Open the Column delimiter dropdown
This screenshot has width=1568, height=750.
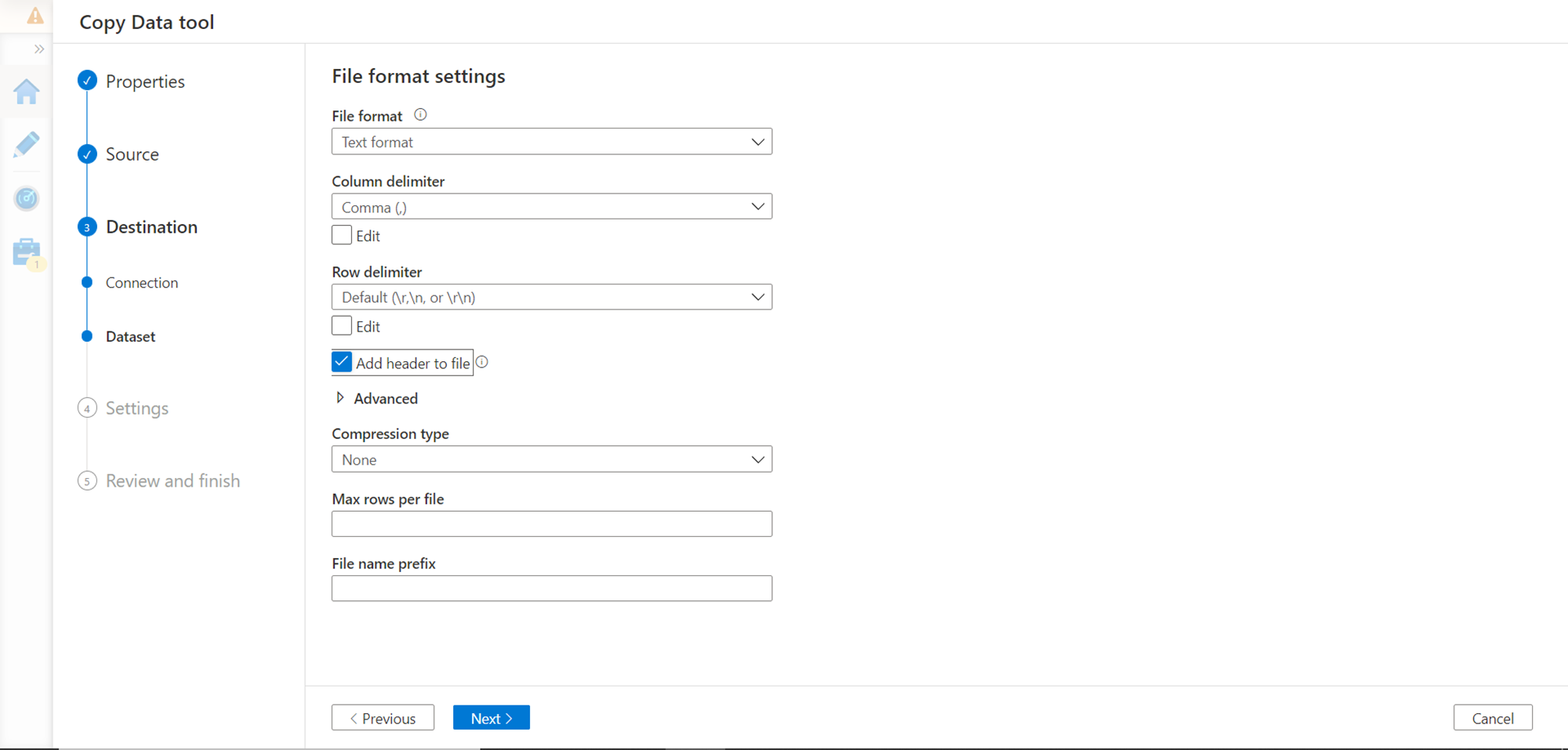pyautogui.click(x=551, y=207)
